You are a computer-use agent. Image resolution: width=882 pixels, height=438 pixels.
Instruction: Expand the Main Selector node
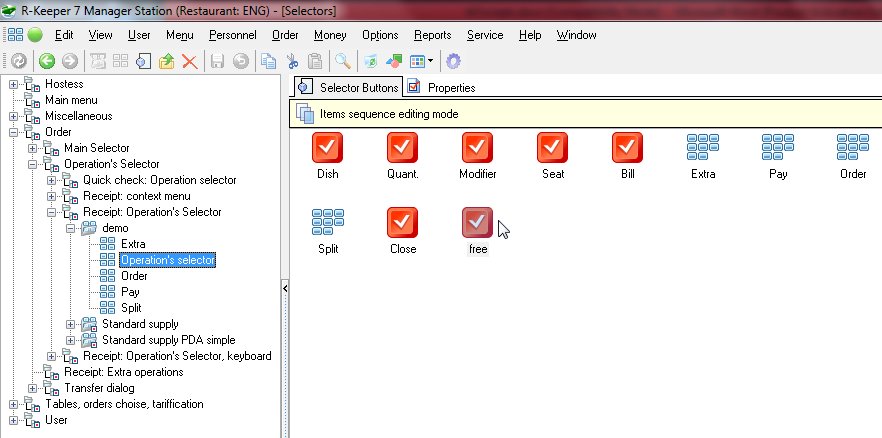[32, 148]
